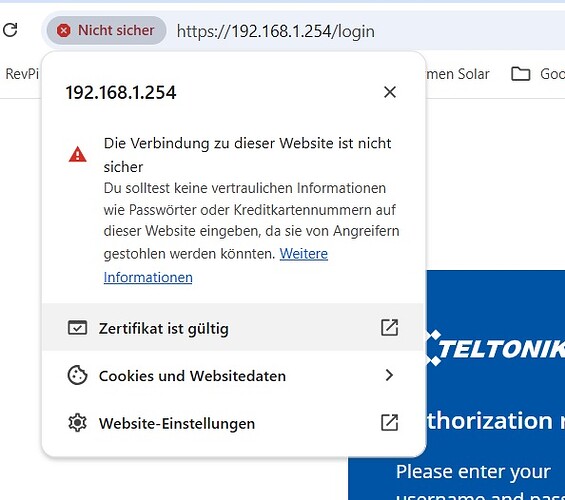Open the Solar bookmark in bookmarks bar
The image size is (565, 500).
458,74
